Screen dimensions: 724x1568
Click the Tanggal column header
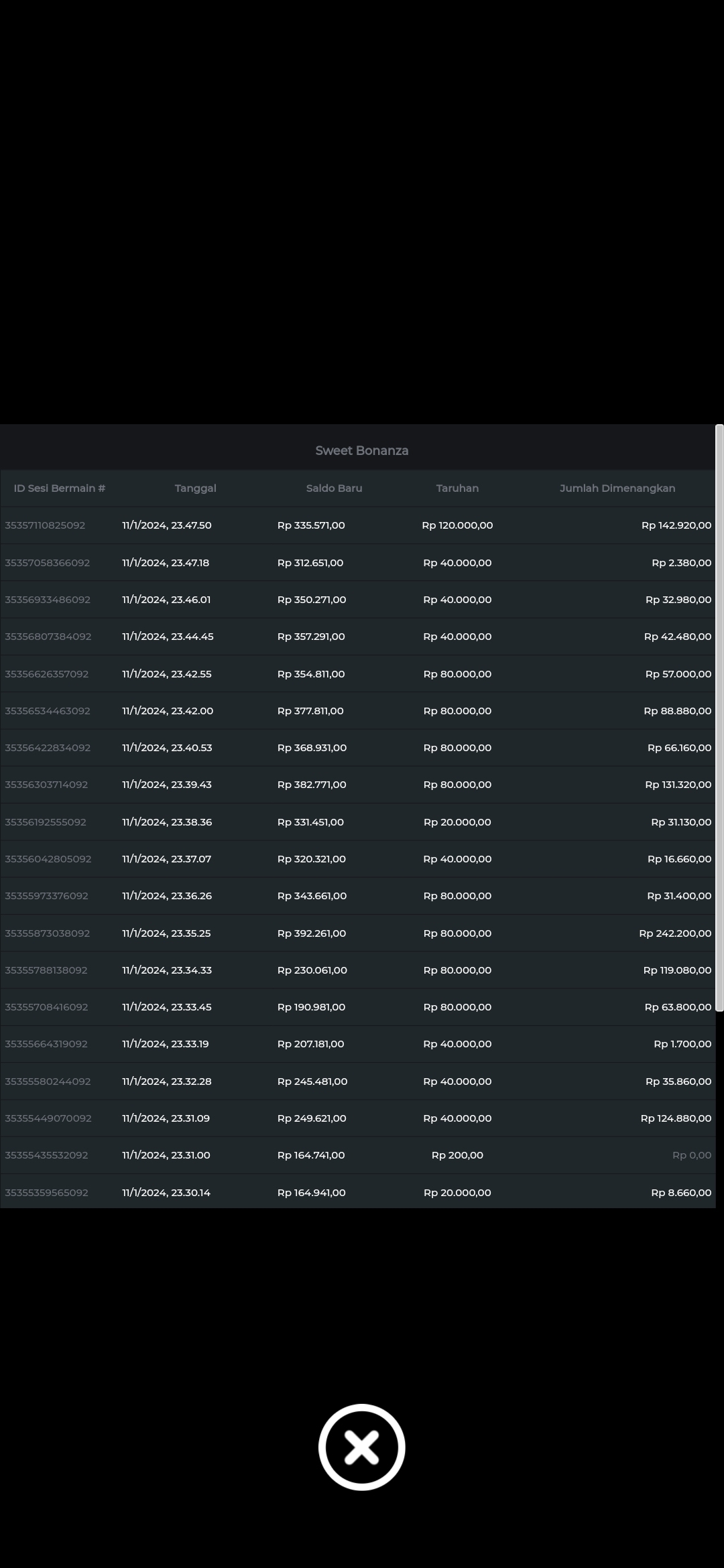click(x=195, y=488)
